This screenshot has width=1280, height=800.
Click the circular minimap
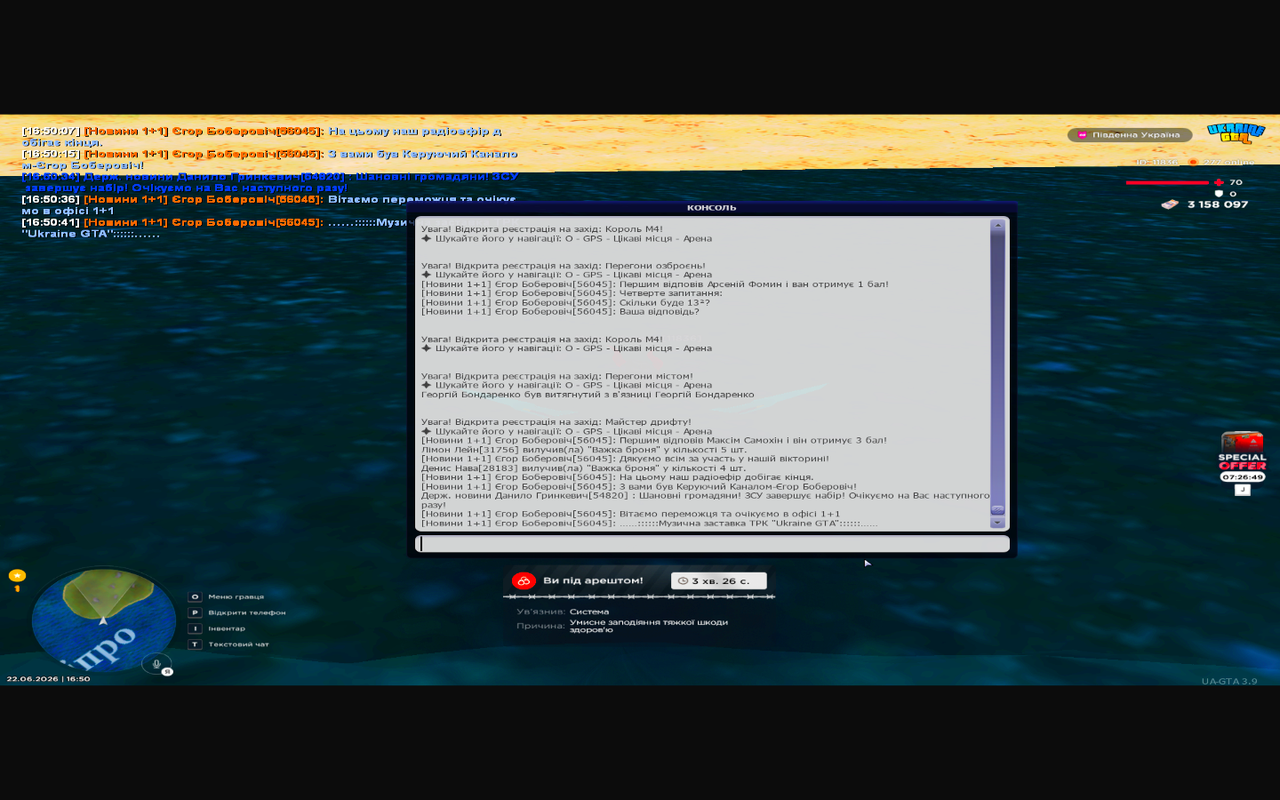pyautogui.click(x=103, y=620)
